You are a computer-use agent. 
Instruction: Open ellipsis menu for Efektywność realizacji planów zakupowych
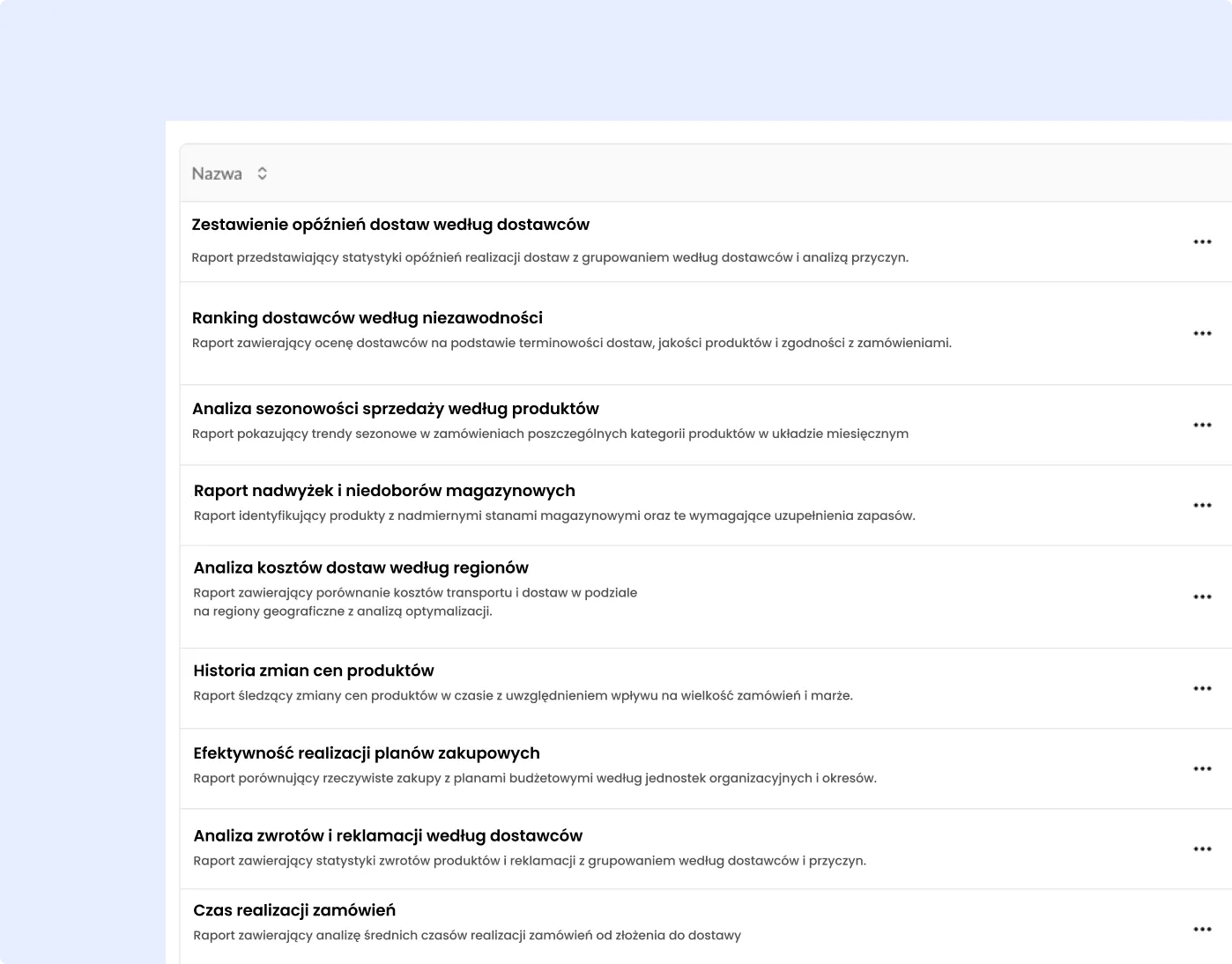point(1202,768)
